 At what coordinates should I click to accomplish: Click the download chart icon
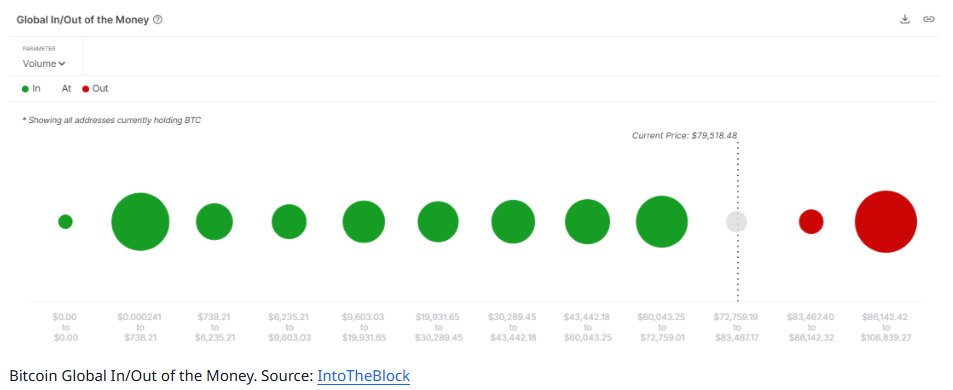pyautogui.click(x=905, y=19)
